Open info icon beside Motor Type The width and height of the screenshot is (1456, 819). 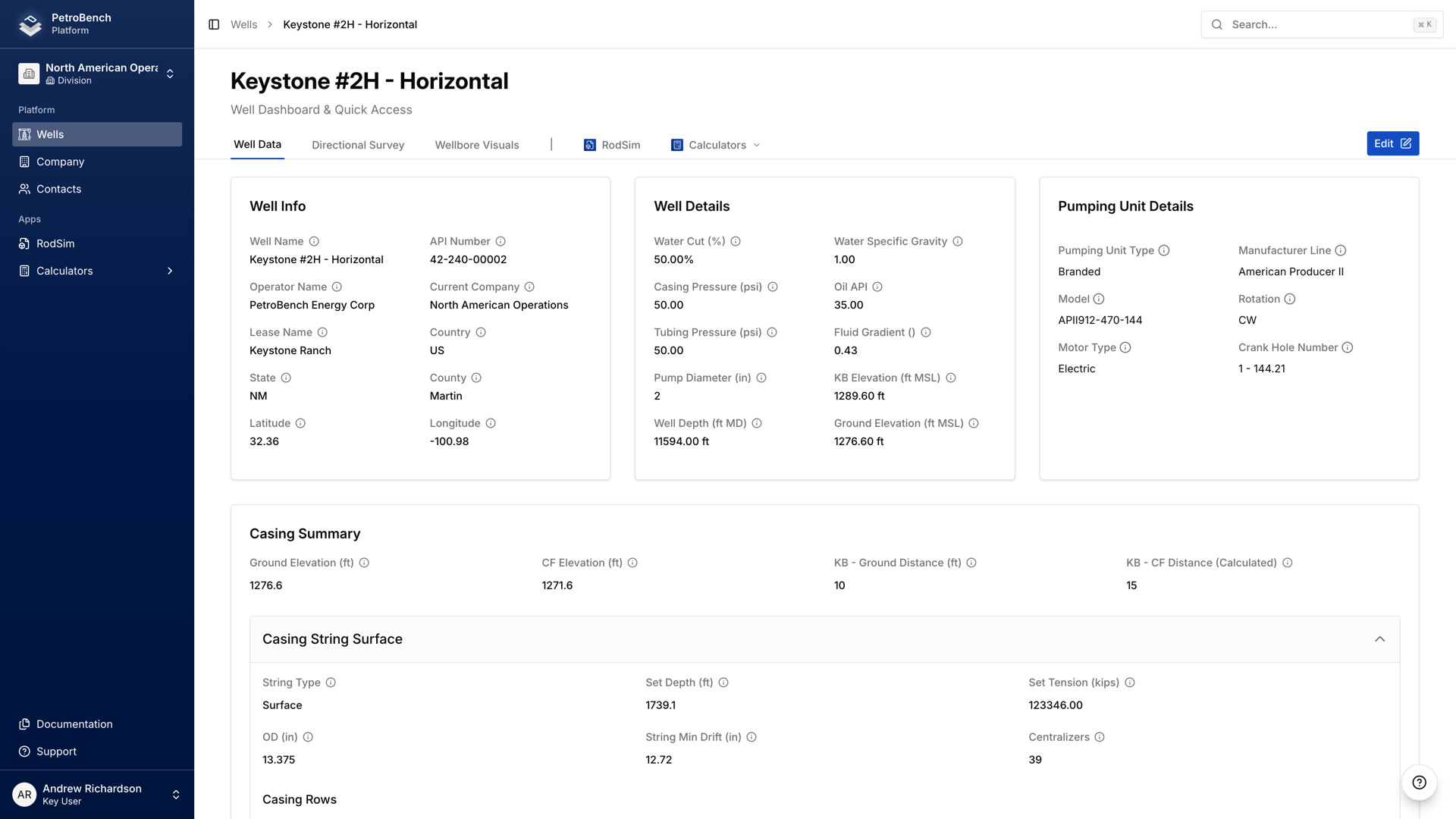(1125, 347)
